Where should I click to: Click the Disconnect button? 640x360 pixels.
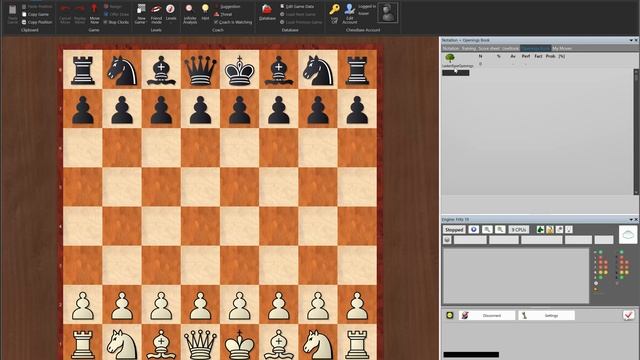(x=487, y=315)
